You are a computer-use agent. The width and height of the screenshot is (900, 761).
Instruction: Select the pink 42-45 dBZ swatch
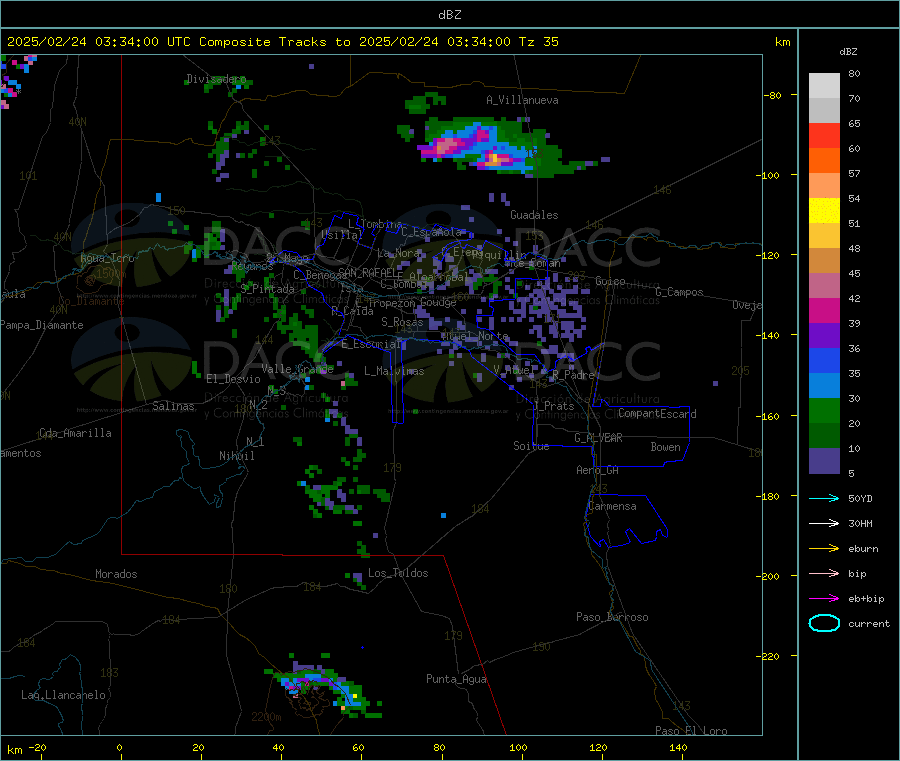[x=824, y=286]
